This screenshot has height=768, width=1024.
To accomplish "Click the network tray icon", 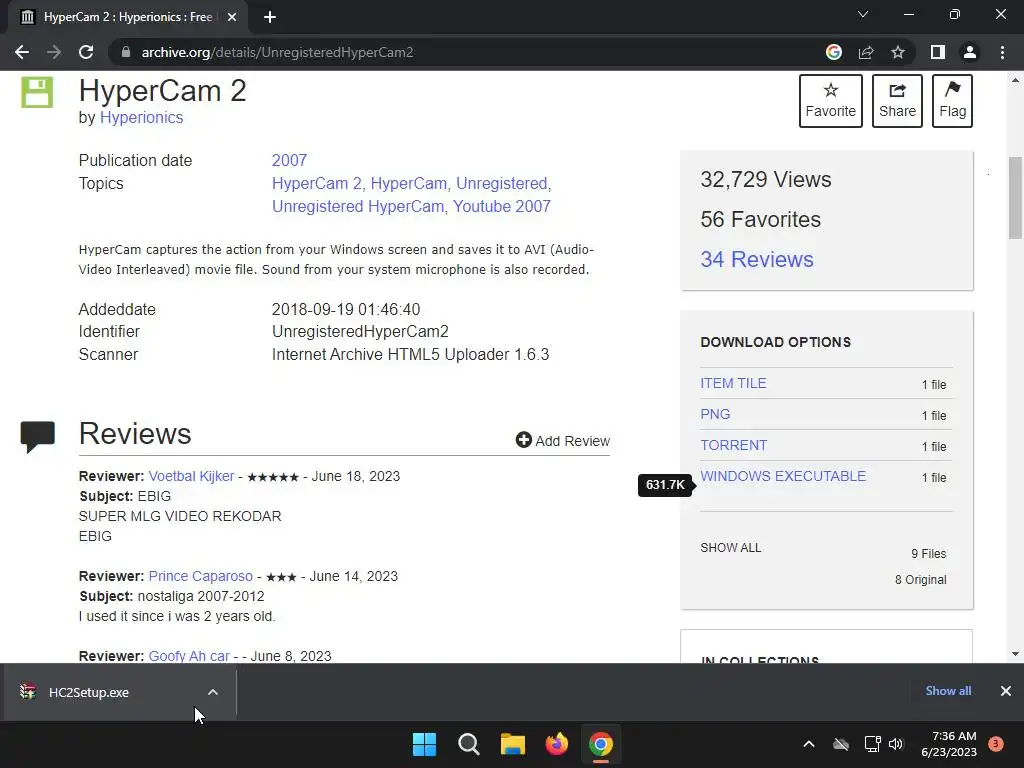I will point(872,744).
